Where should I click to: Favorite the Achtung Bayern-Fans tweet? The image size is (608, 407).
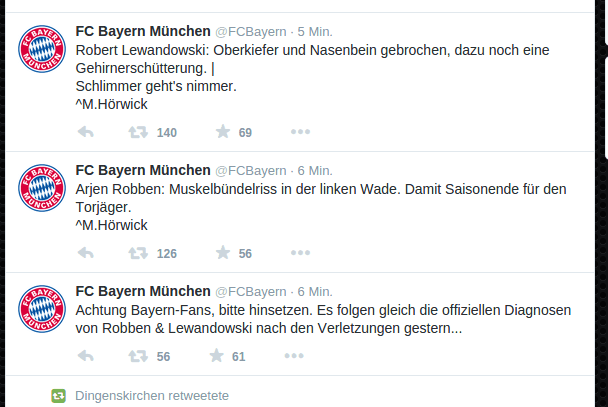[x=216, y=355]
